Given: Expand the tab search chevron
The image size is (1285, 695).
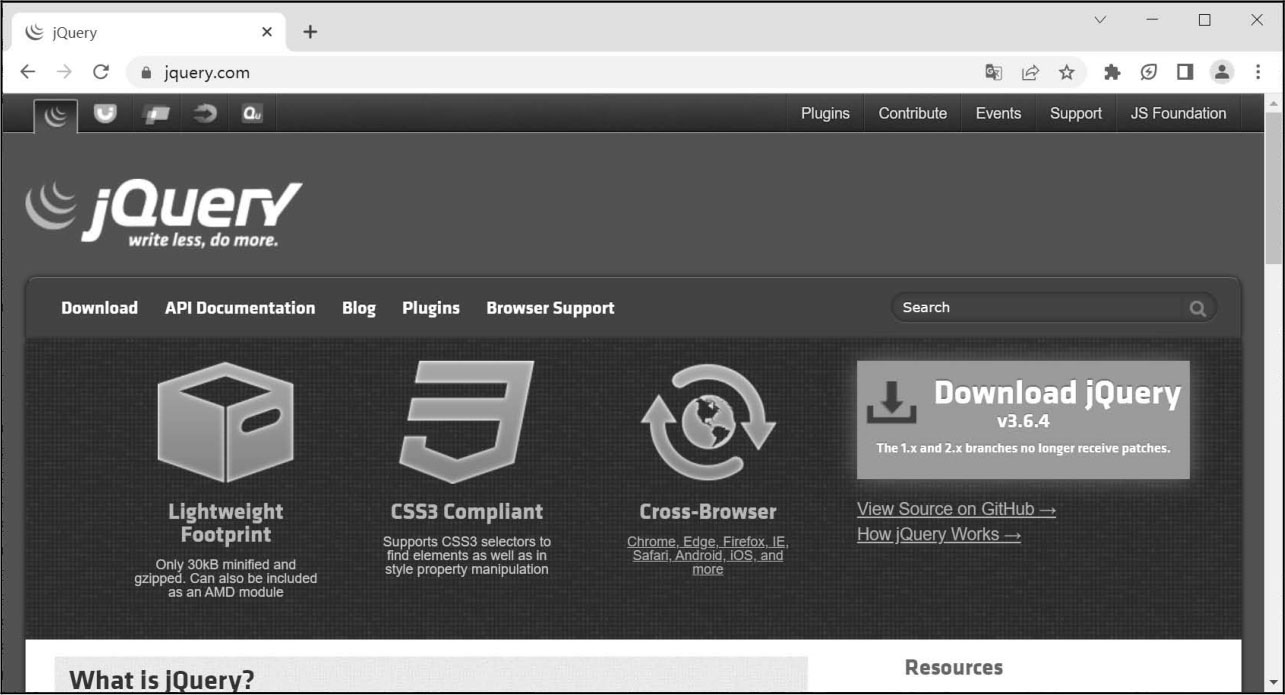Looking at the screenshot, I should pyautogui.click(x=1100, y=20).
